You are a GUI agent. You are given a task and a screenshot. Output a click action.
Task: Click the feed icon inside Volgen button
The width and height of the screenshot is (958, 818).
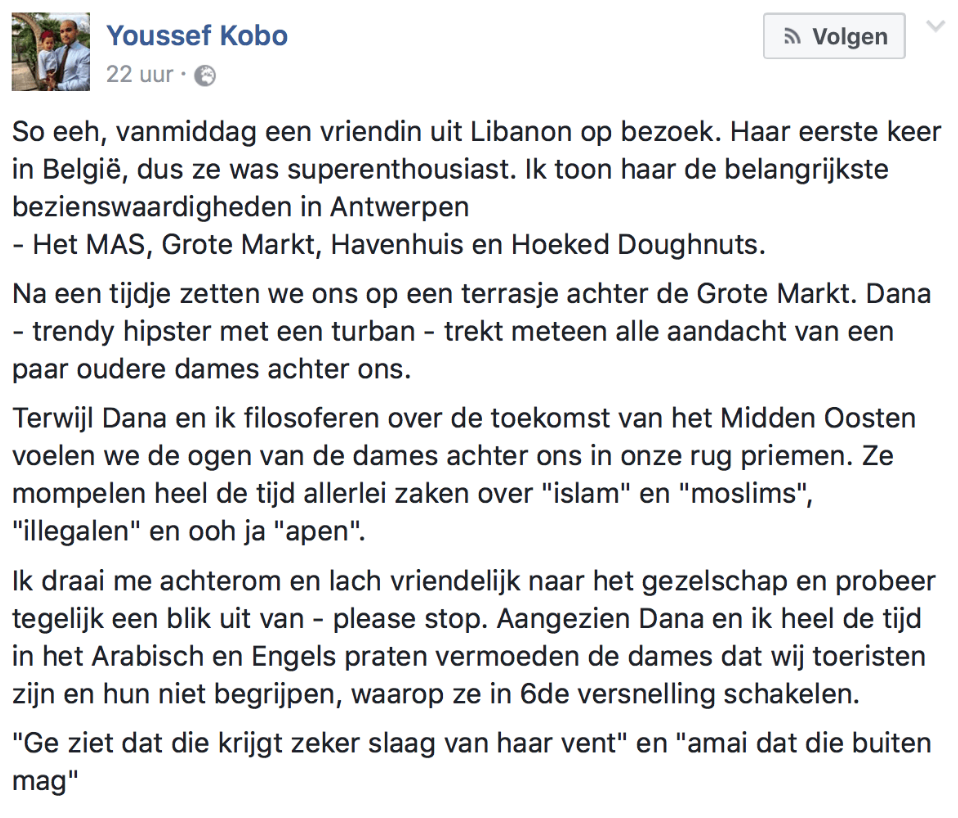(793, 37)
